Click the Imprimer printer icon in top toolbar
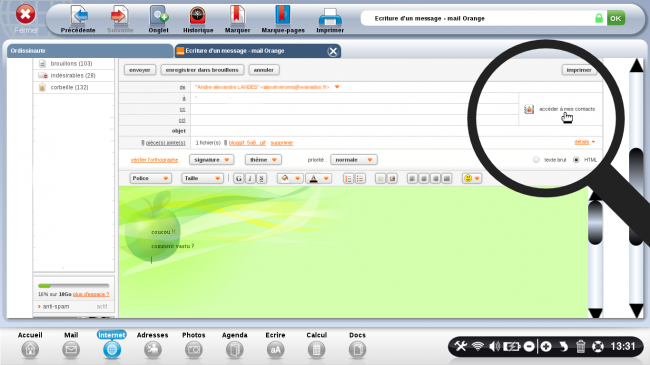Screen dimensions: 650x365 (x=330, y=17)
